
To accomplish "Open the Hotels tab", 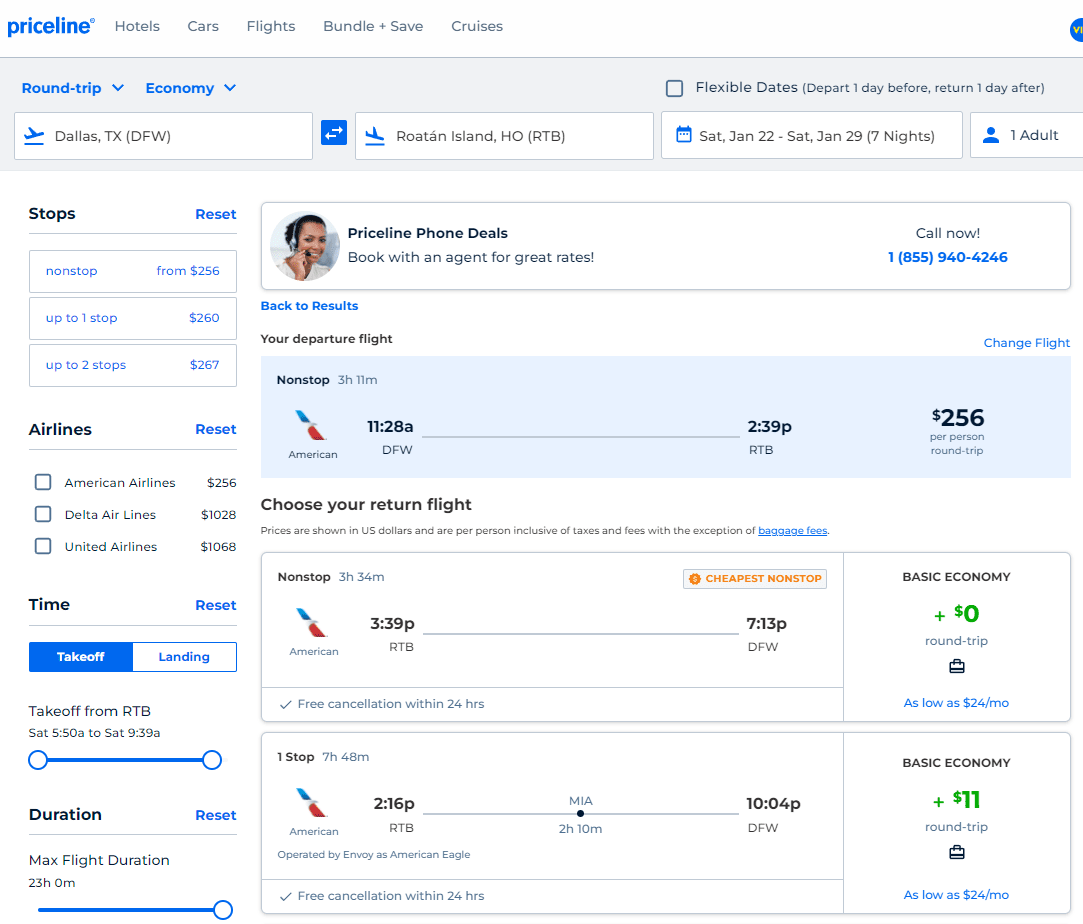I will 137,26.
